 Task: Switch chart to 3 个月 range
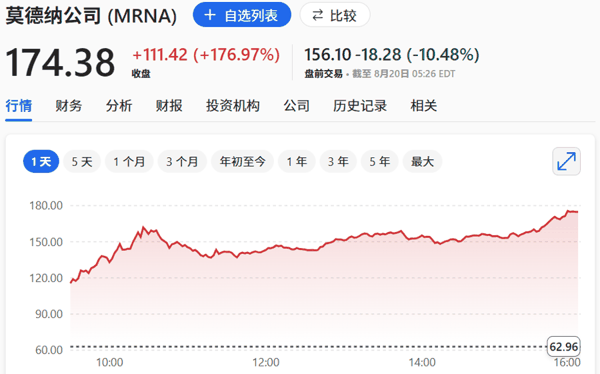(x=182, y=162)
